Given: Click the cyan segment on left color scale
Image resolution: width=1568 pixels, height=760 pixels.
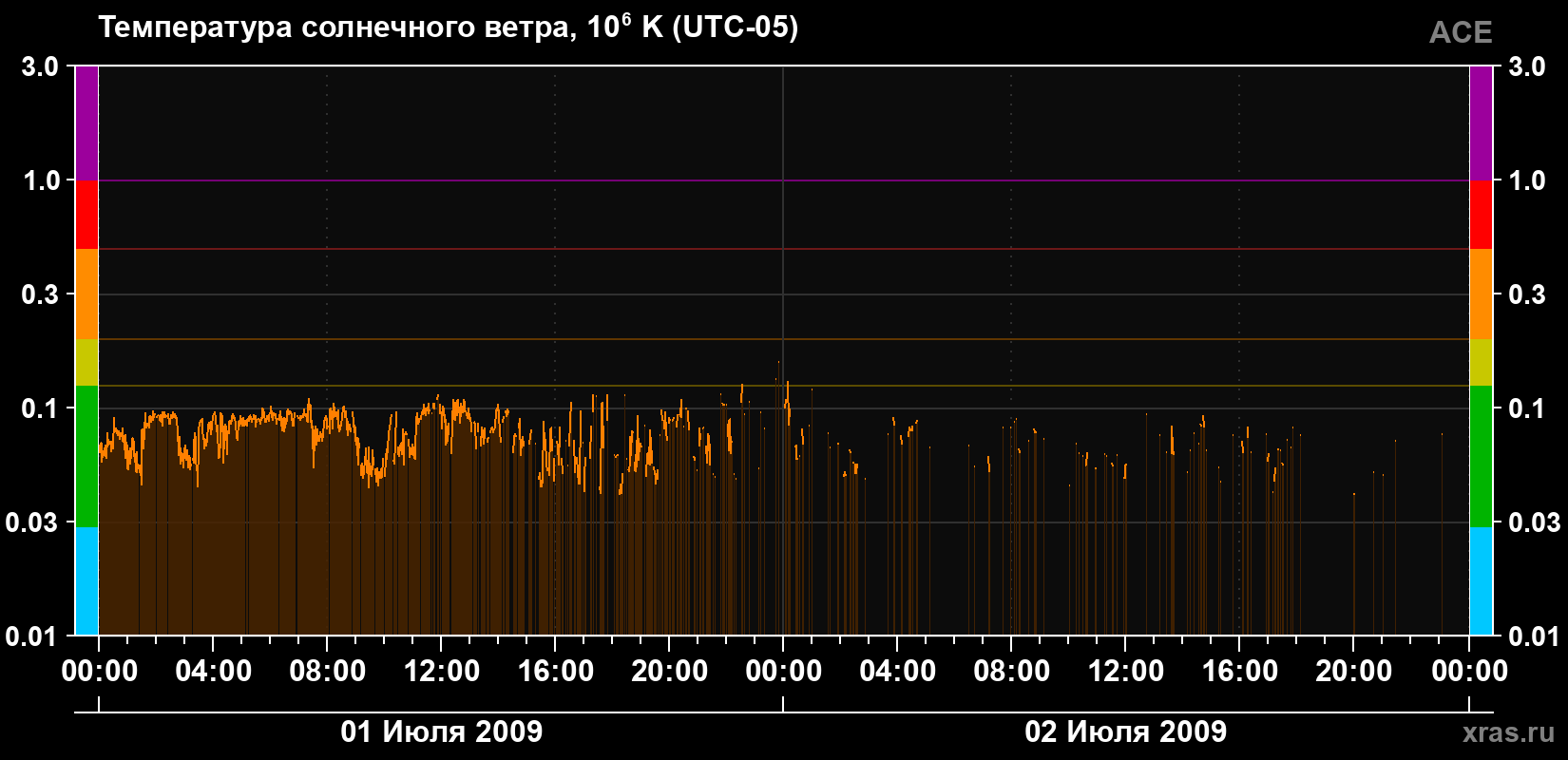Looking at the screenshot, I should pos(86,581).
